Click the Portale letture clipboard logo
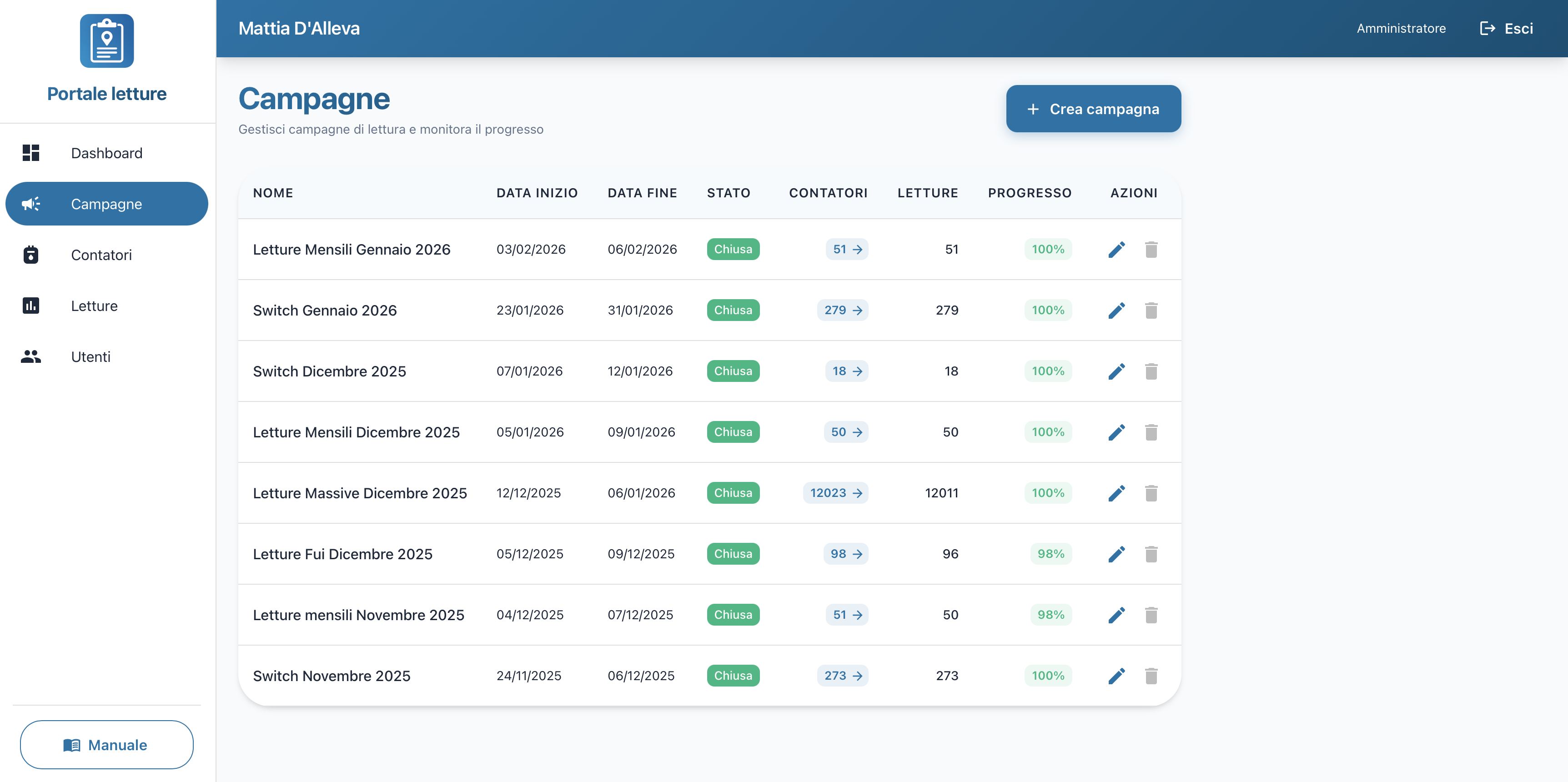 click(106, 41)
